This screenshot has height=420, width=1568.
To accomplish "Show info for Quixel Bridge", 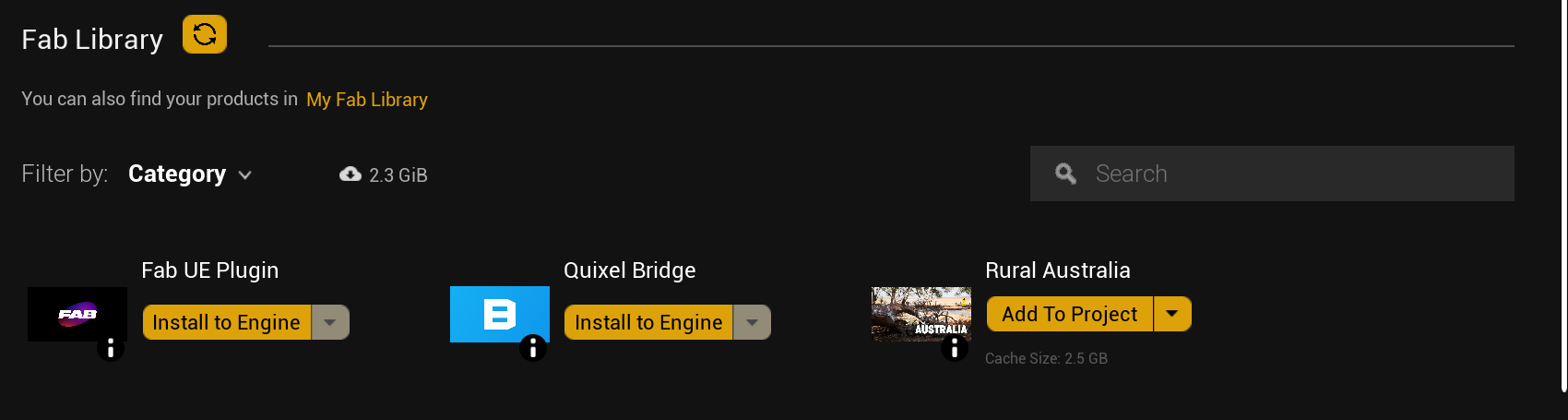I will pos(533,348).
